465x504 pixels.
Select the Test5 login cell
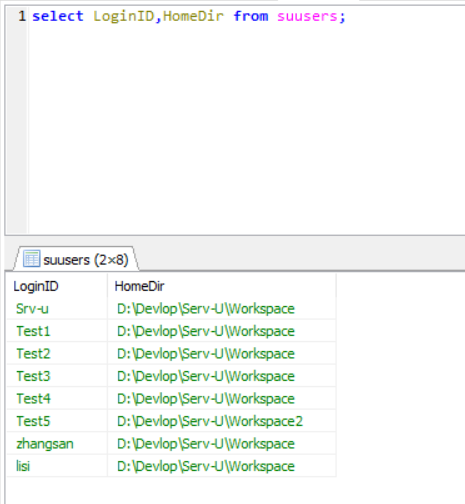coord(57,421)
